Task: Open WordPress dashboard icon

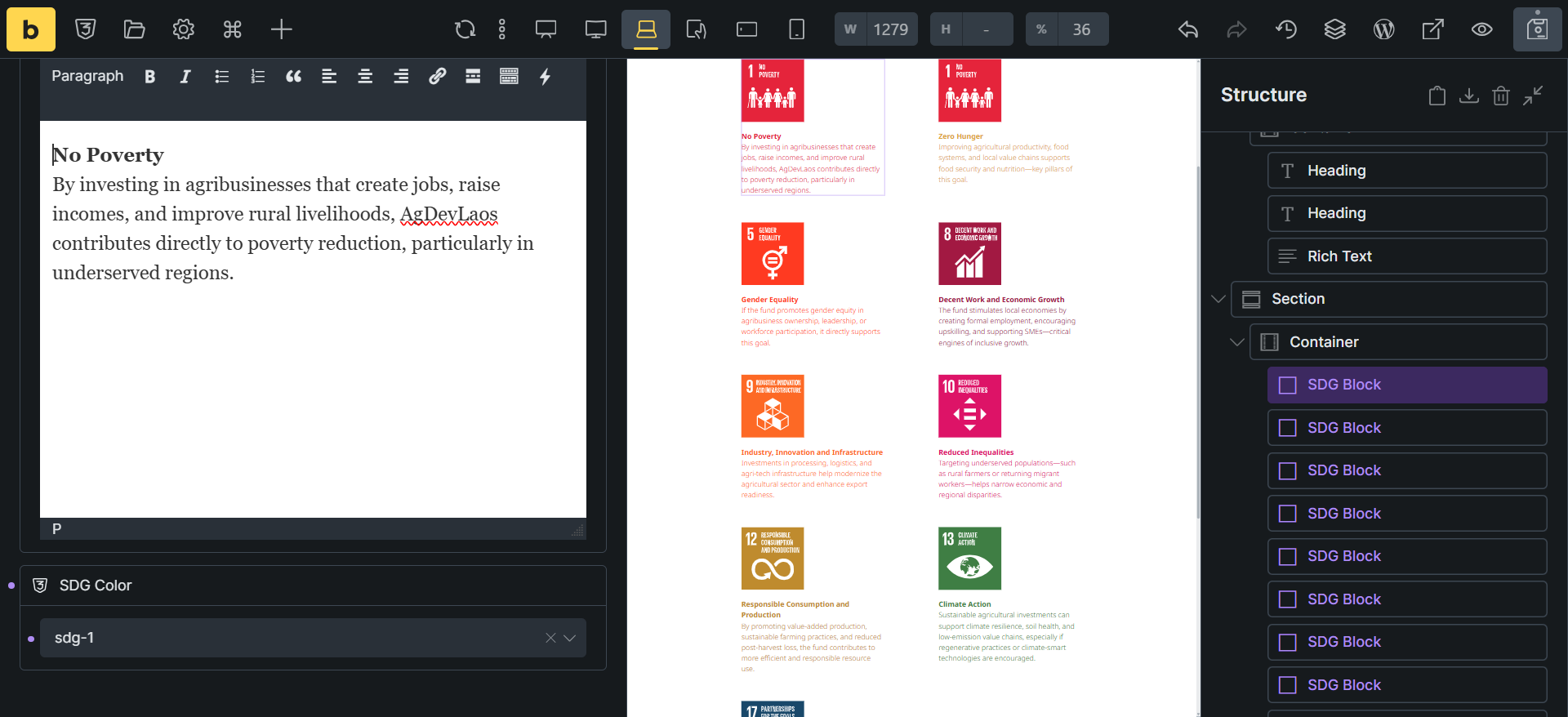Action: click(1384, 29)
